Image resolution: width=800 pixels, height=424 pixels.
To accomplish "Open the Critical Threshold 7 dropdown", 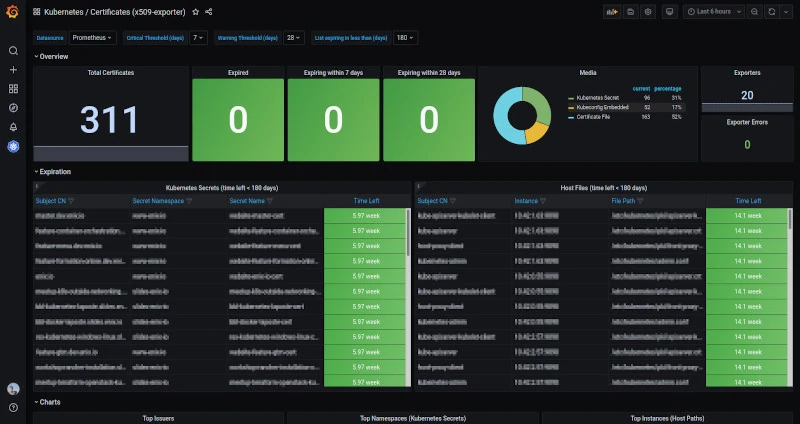I will pyautogui.click(x=198, y=38).
